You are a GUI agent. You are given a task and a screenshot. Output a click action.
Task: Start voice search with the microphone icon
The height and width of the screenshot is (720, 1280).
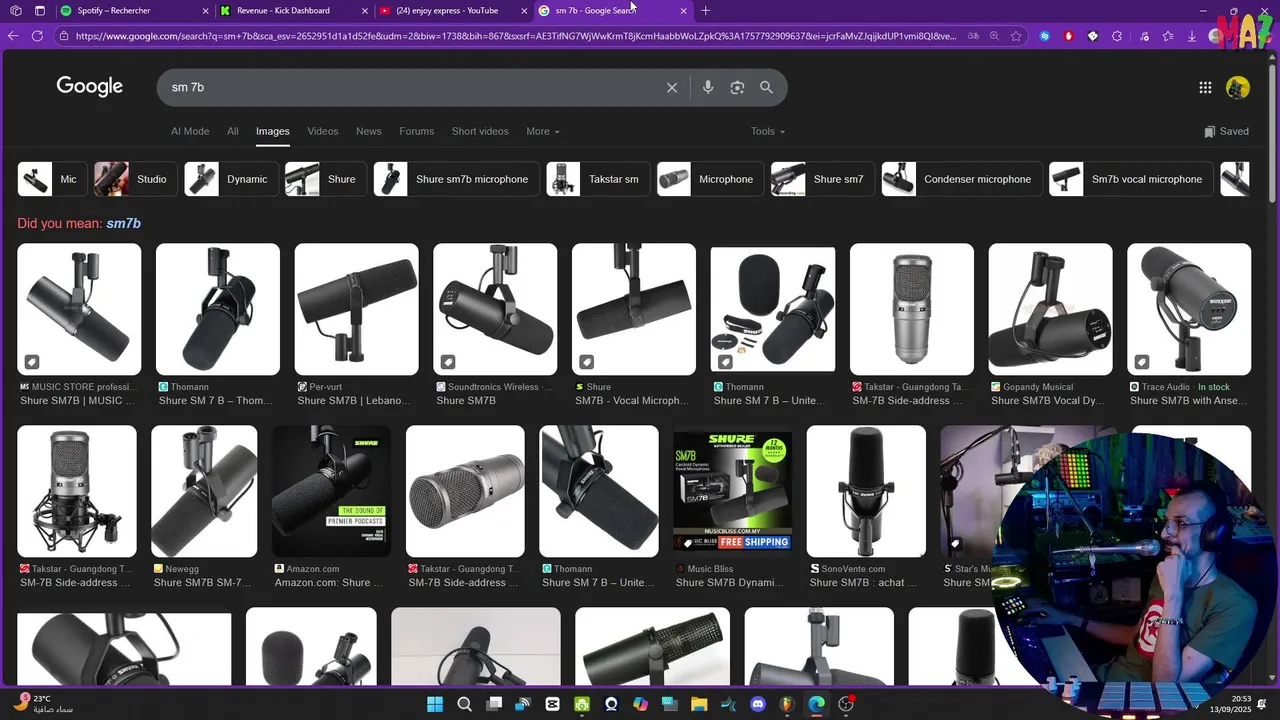tap(708, 88)
